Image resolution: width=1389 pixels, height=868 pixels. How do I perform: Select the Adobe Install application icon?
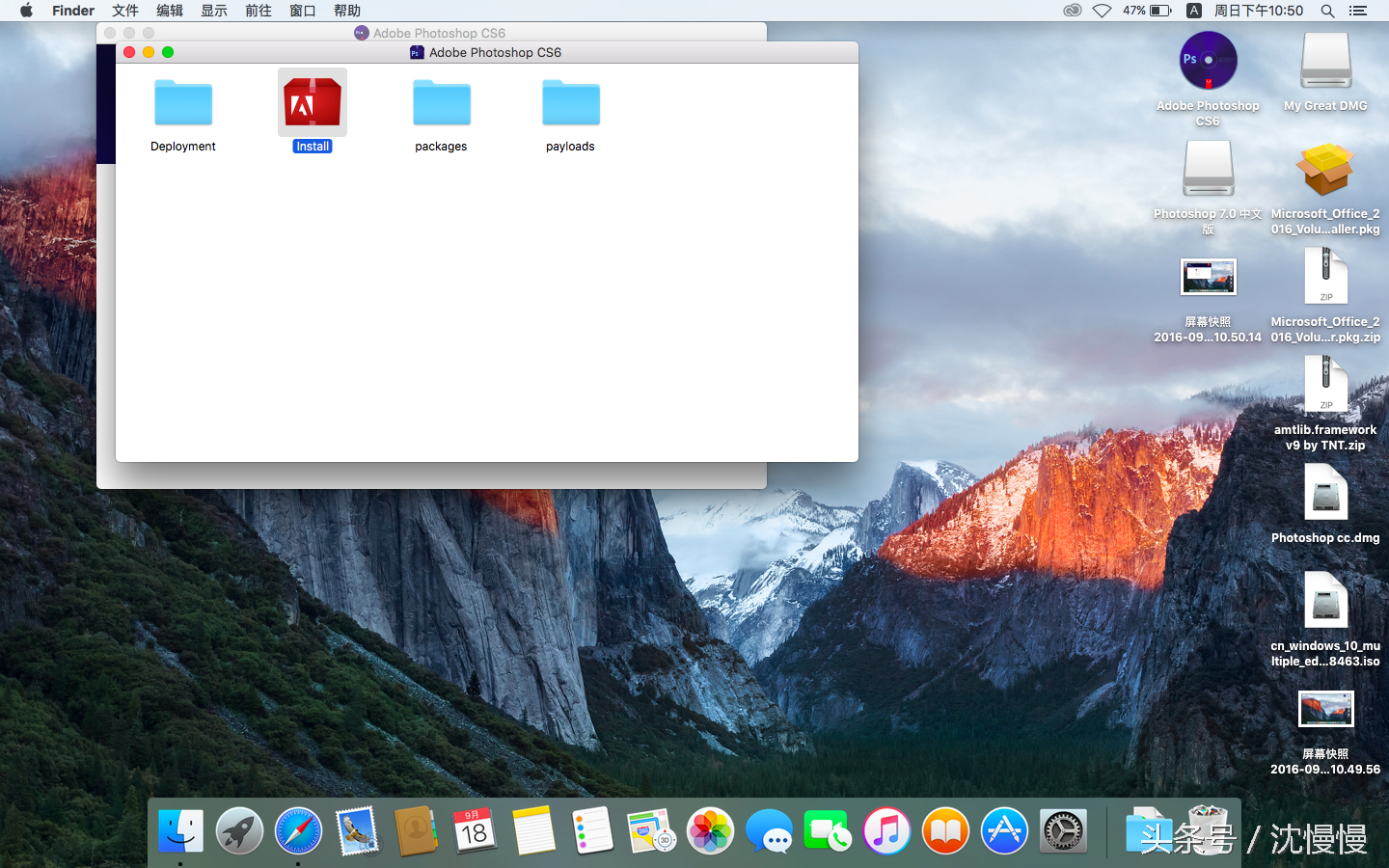(313, 102)
